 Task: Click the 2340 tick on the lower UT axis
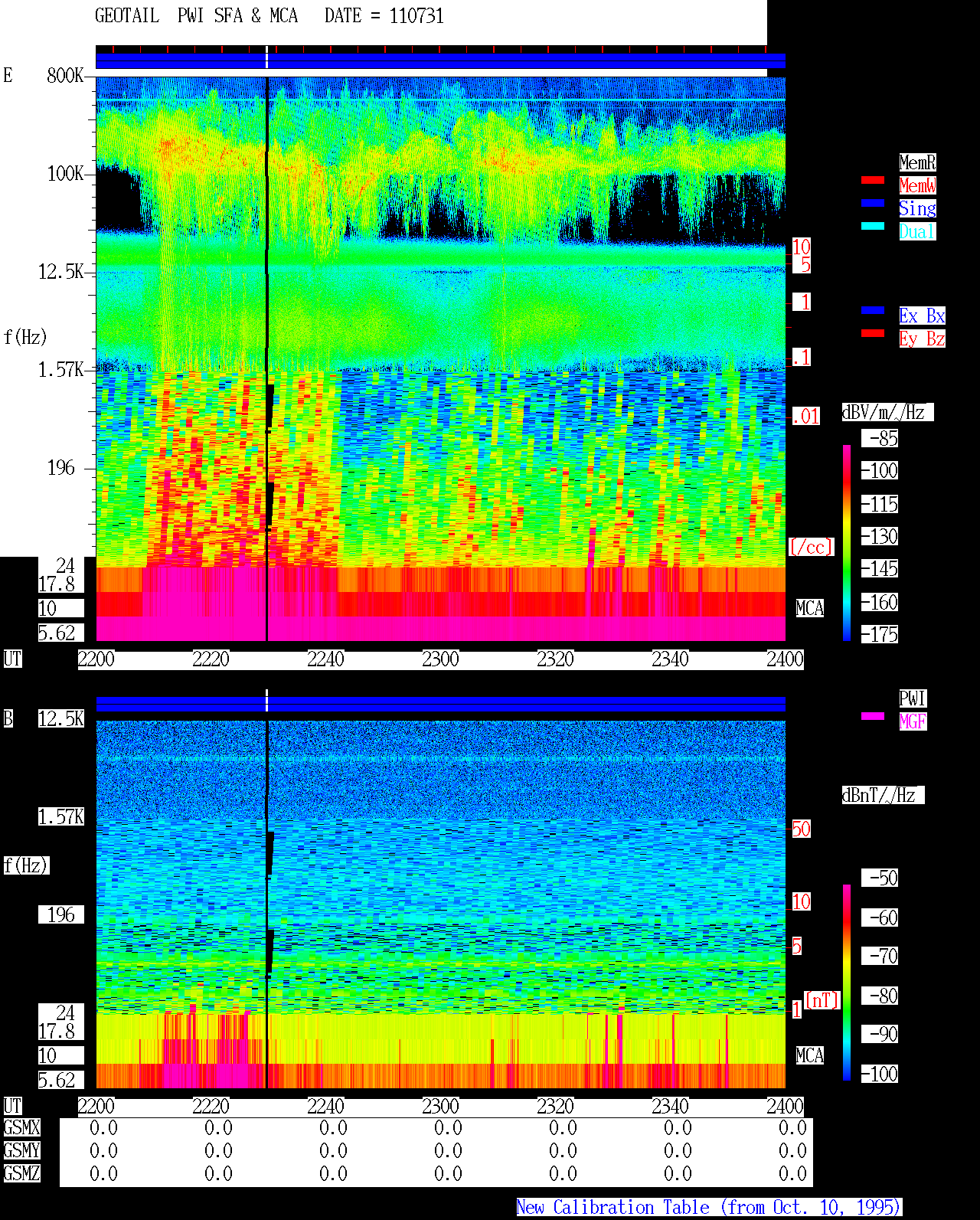coord(670,1107)
